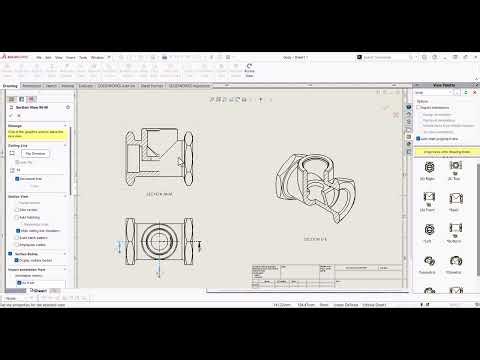Click the Flip Direction button

point(35,154)
